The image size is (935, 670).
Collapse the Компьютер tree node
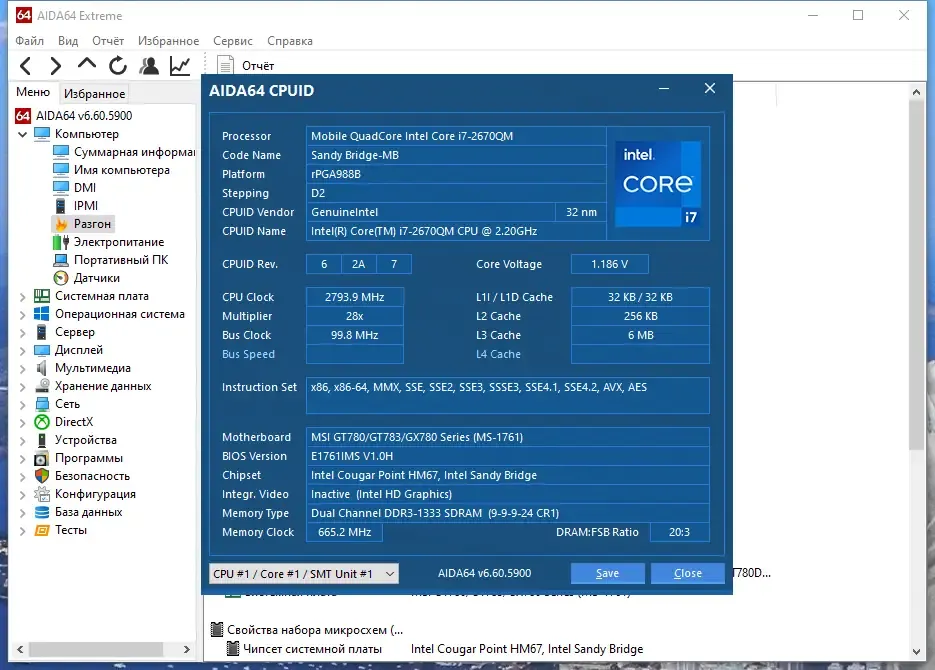tap(23, 134)
